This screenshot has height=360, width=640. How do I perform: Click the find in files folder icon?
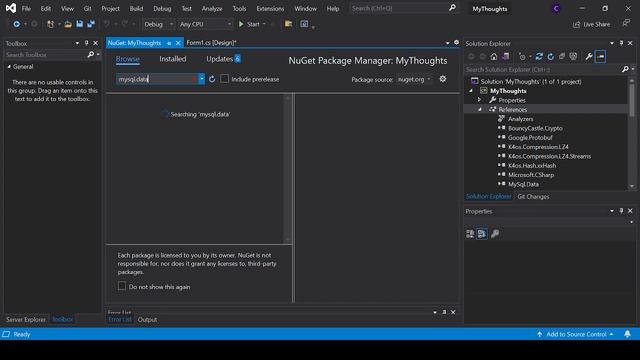click(x=288, y=24)
